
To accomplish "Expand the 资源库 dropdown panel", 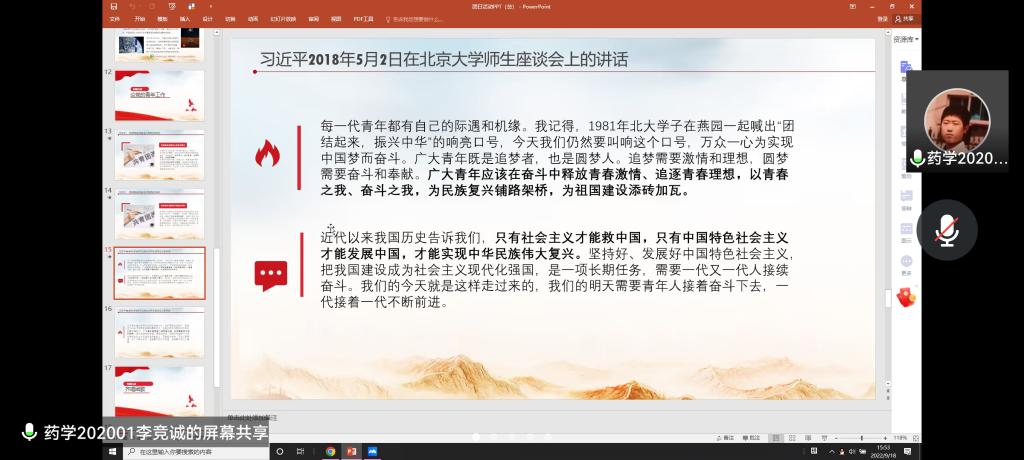I will coord(905,39).
